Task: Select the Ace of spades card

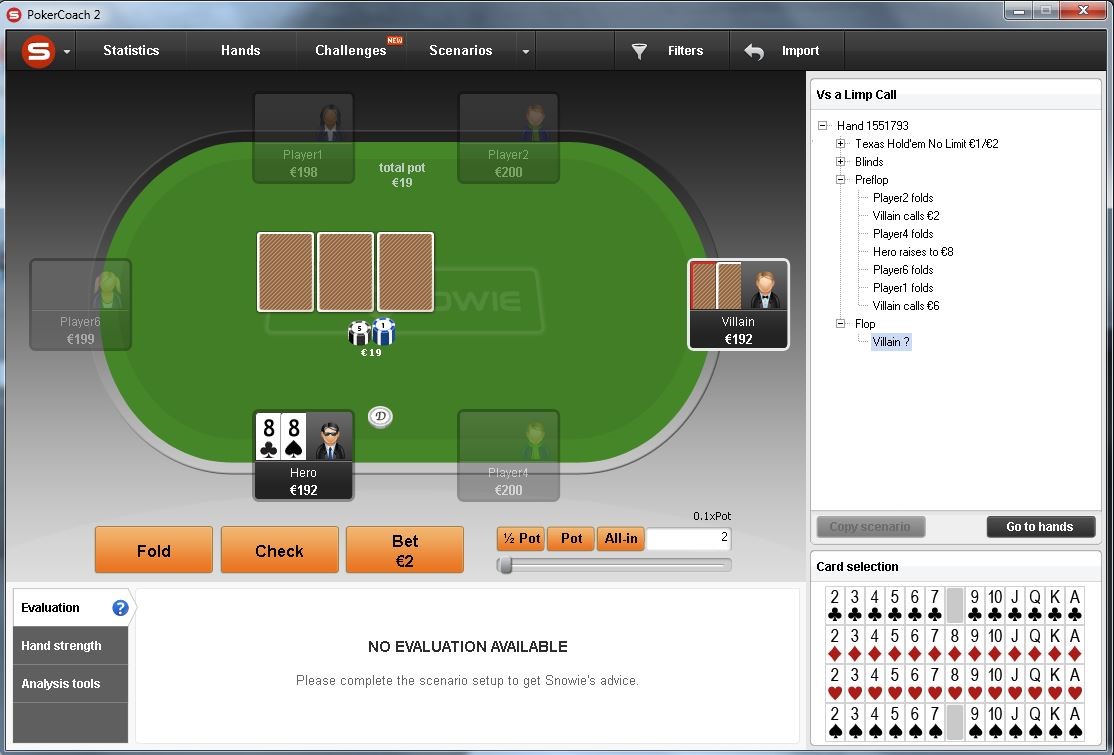Action: coord(1075,722)
